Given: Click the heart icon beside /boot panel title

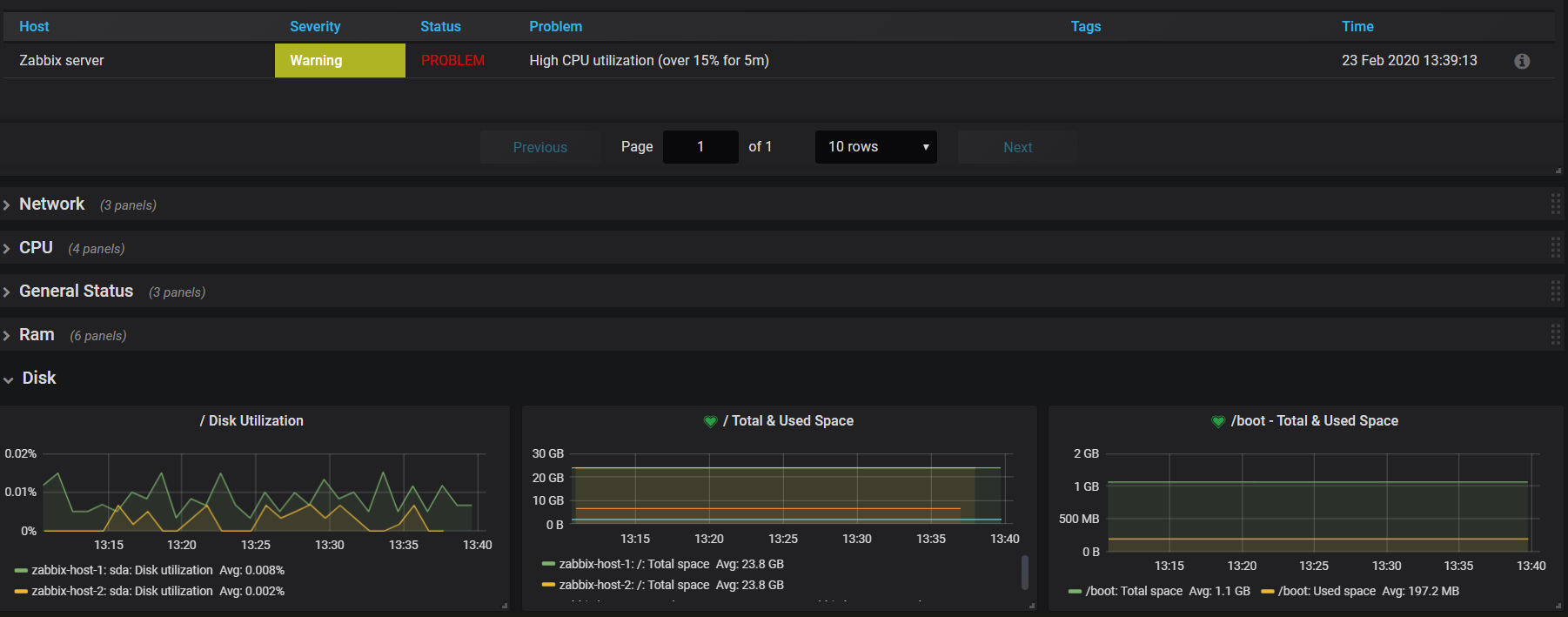Looking at the screenshot, I should [1218, 421].
